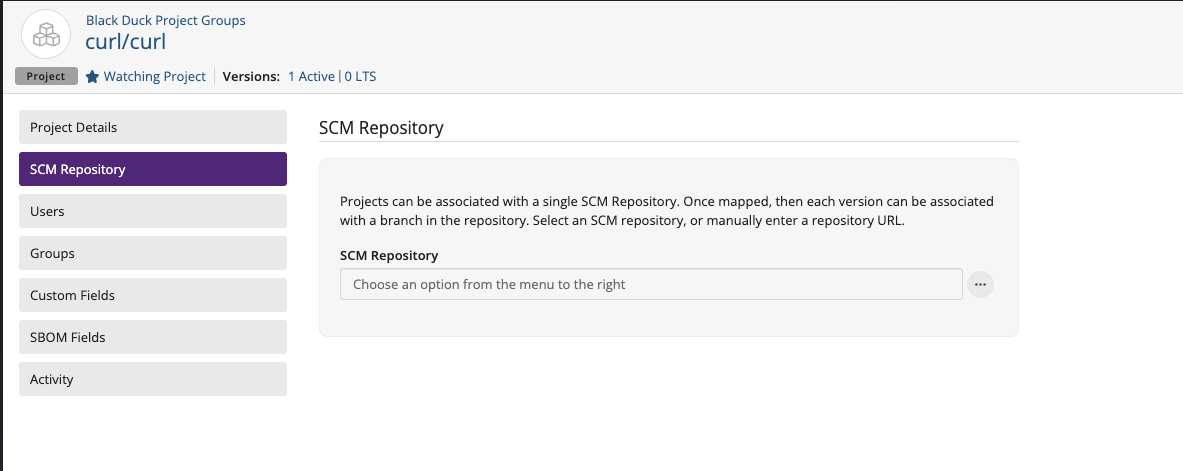Select the SCM Repository sidebar tab
Viewport: 1183px width, 471px height.
[x=153, y=169]
